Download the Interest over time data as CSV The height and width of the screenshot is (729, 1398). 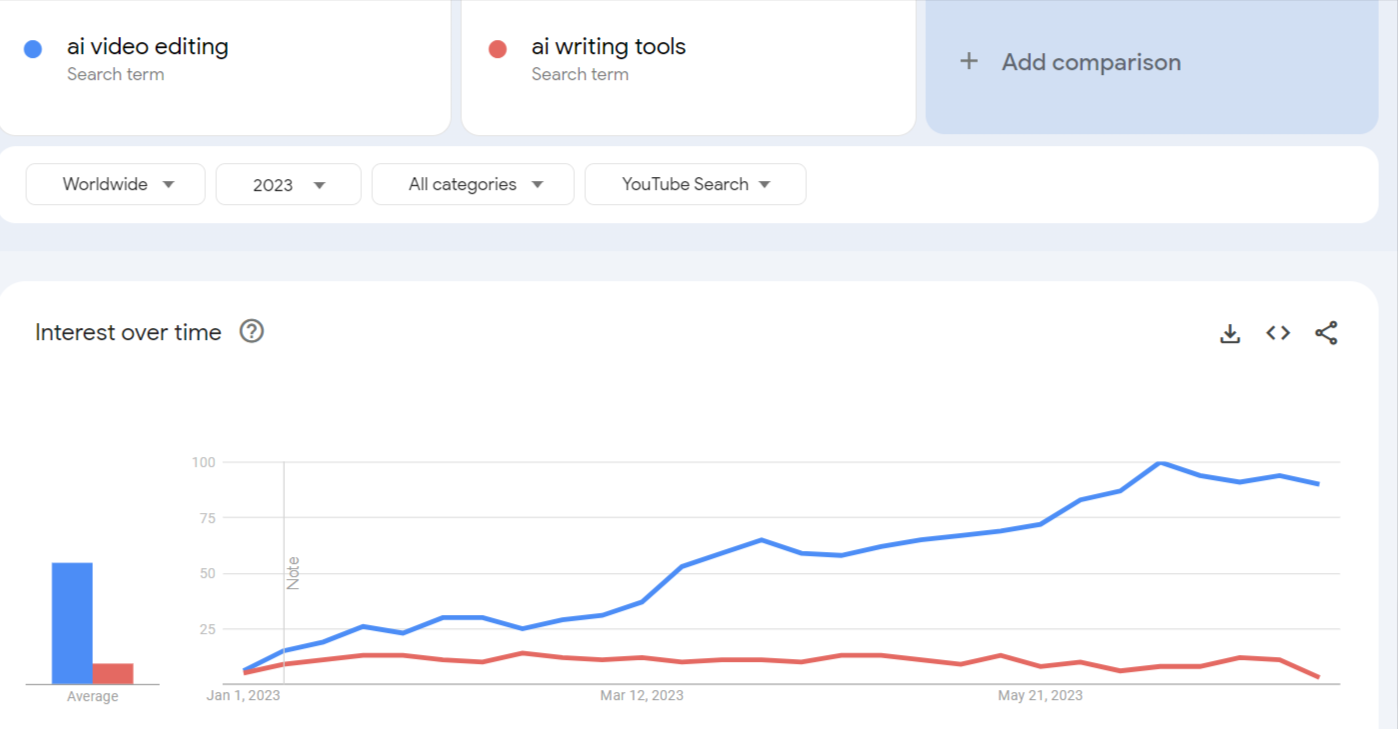point(1229,333)
